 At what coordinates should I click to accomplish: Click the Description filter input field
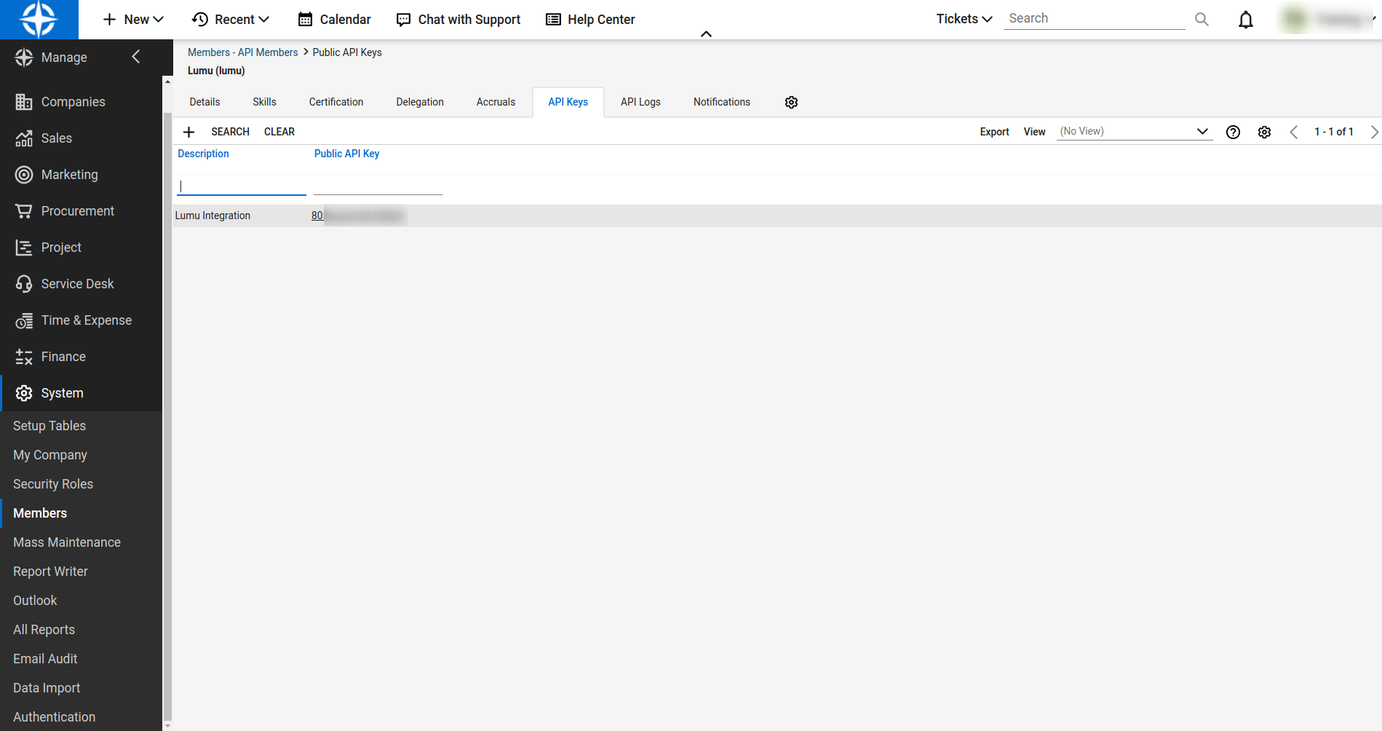coord(241,186)
